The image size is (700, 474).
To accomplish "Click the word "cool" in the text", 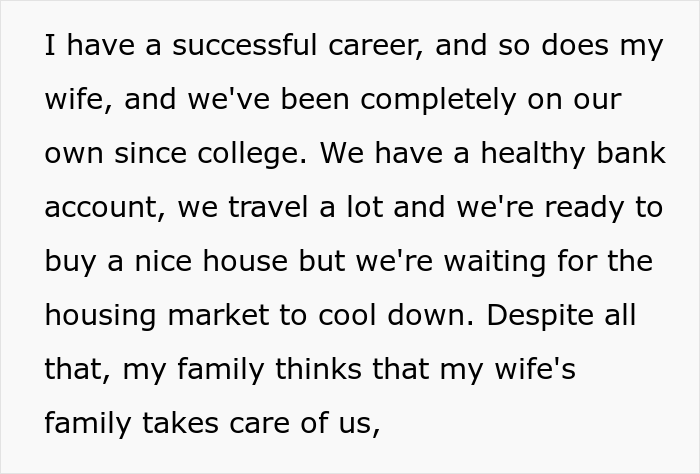I will coord(347,315).
